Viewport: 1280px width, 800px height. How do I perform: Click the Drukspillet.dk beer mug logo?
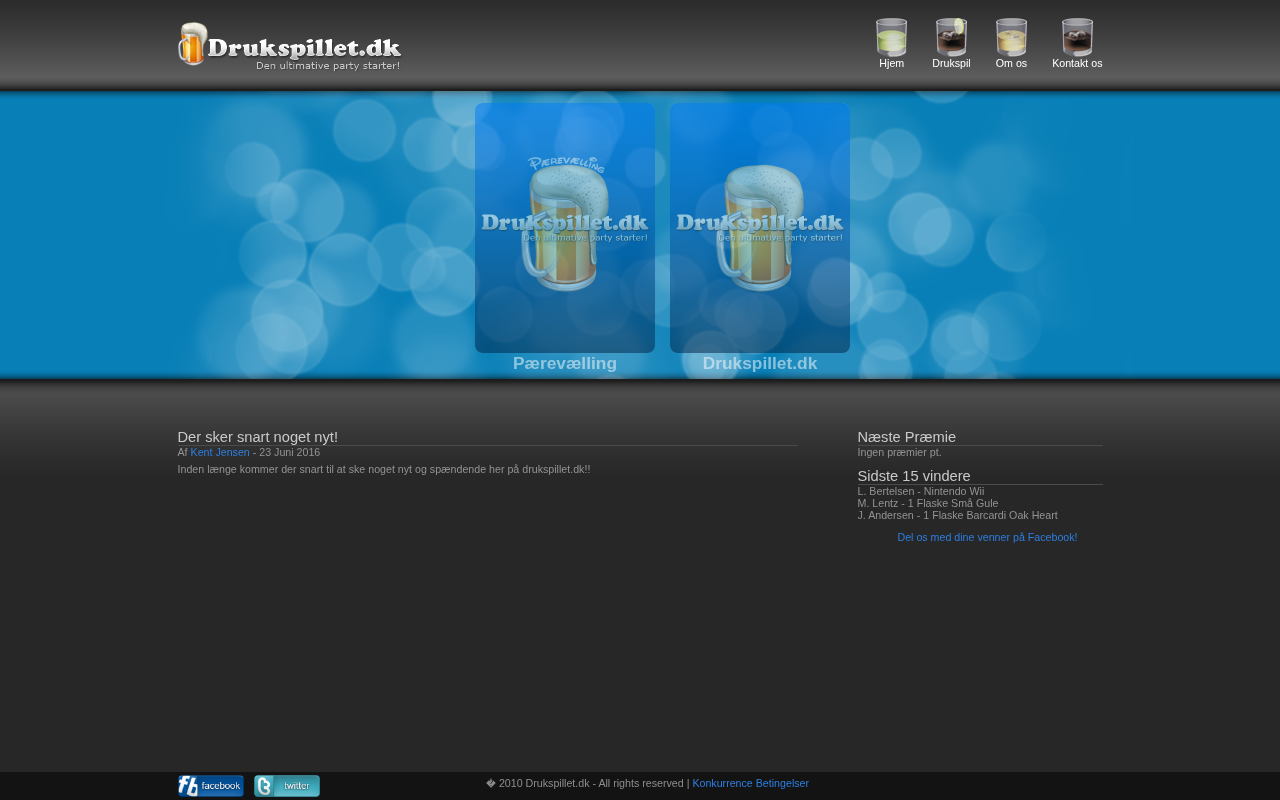pos(290,46)
